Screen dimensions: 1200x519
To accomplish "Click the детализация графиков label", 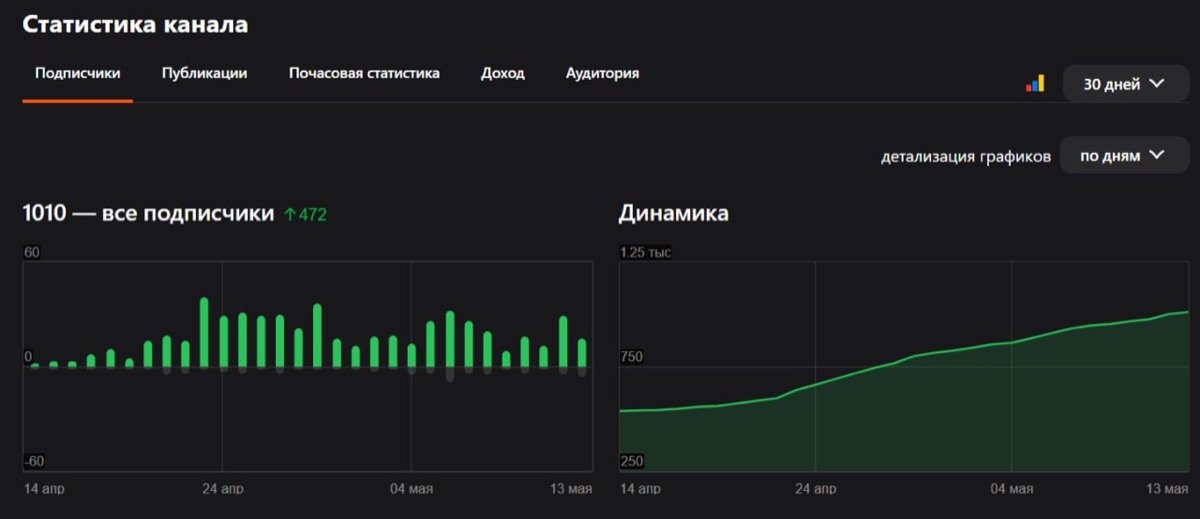I will coord(966,157).
